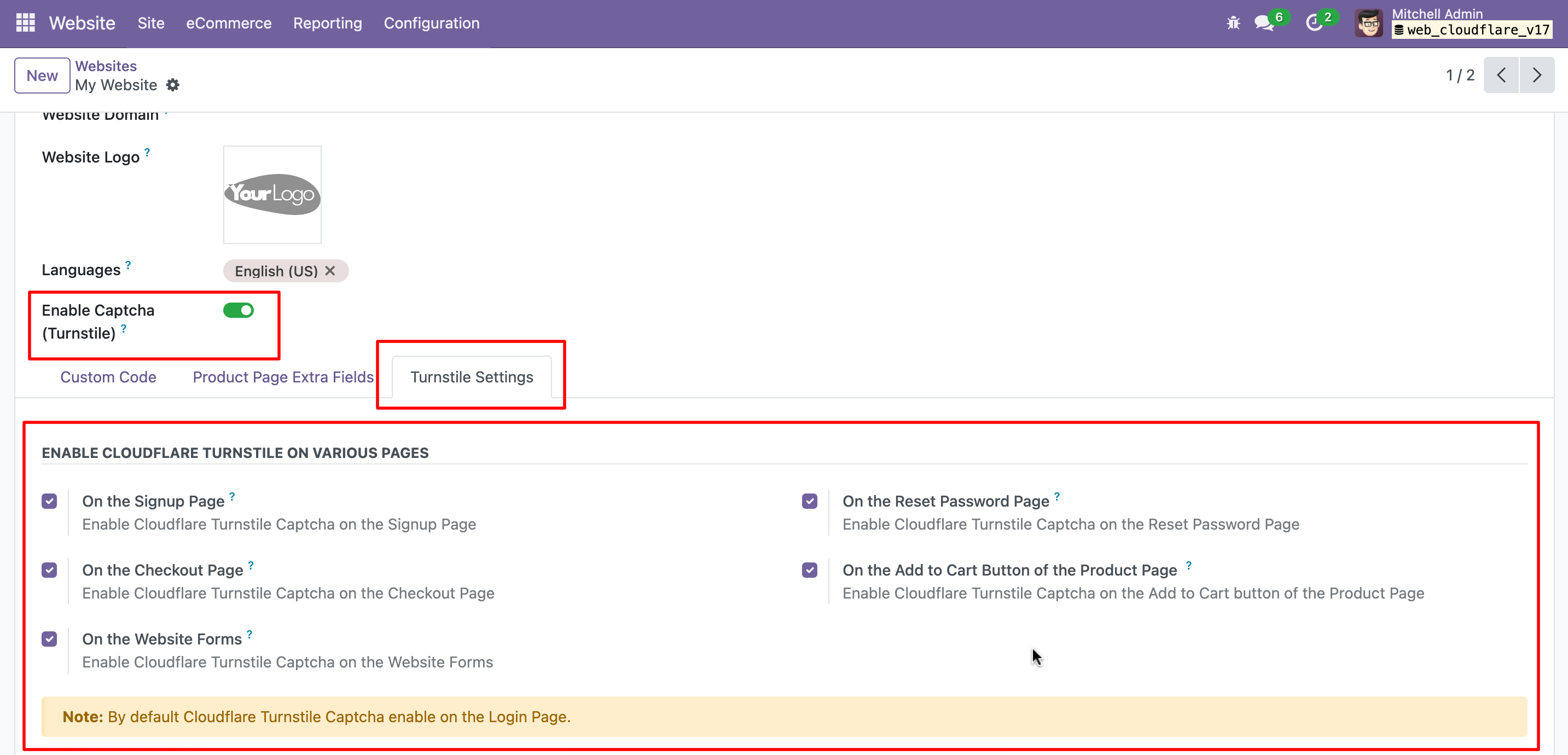Remove English (US) language tag
This screenshot has height=755, width=1568.
pos(330,271)
